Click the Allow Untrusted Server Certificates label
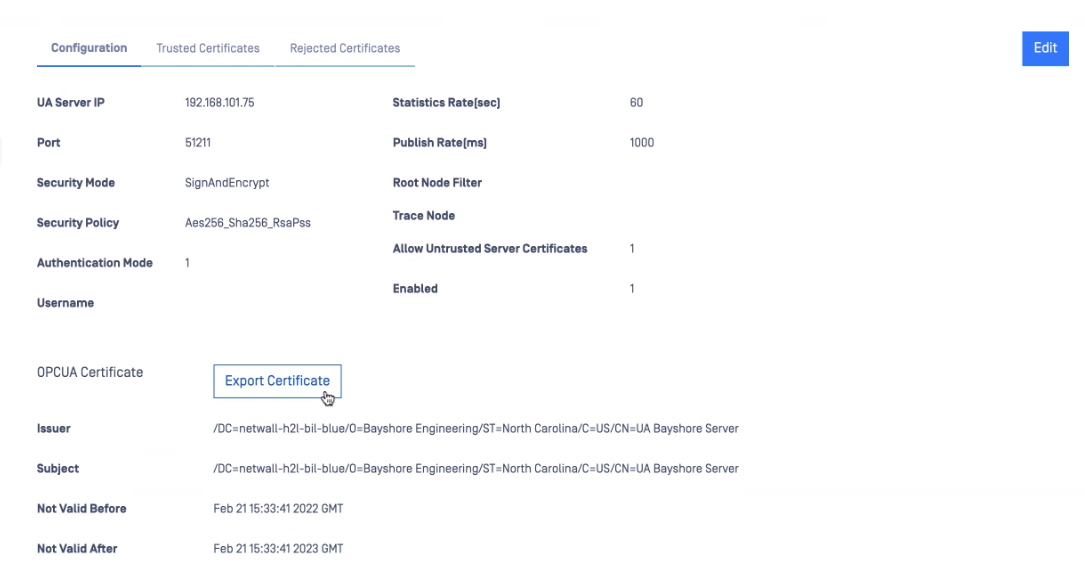1085x580 pixels. [x=490, y=248]
